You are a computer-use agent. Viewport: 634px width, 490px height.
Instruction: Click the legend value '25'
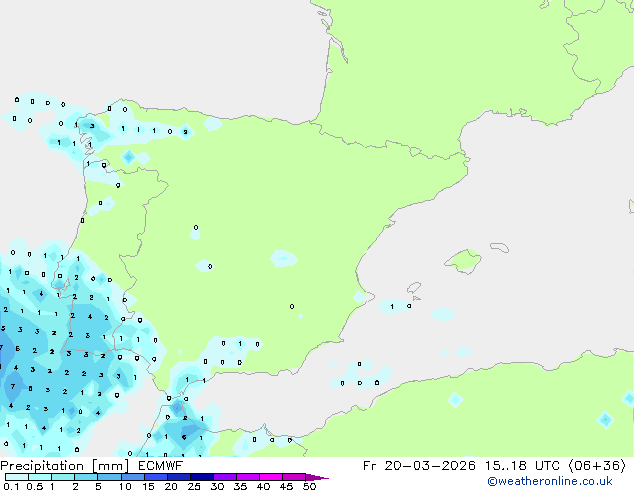194,486
